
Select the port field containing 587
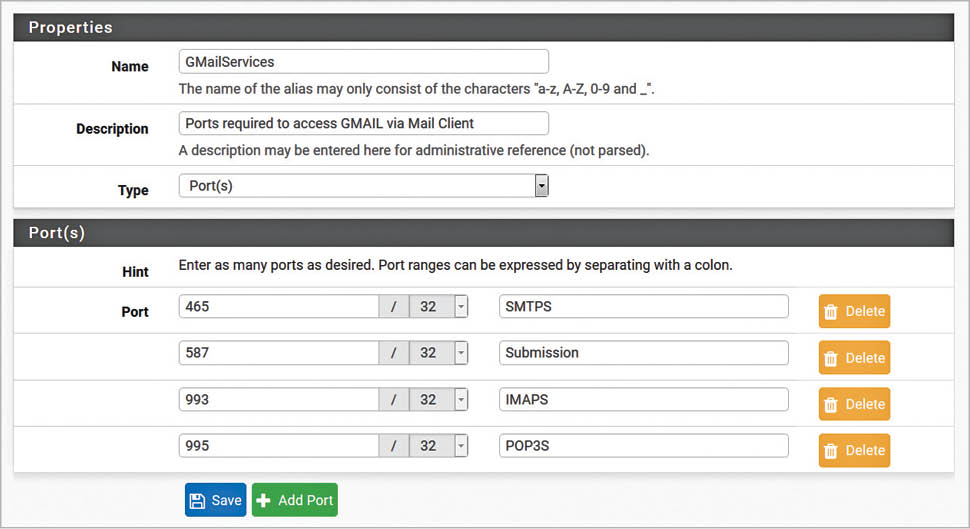coord(279,353)
